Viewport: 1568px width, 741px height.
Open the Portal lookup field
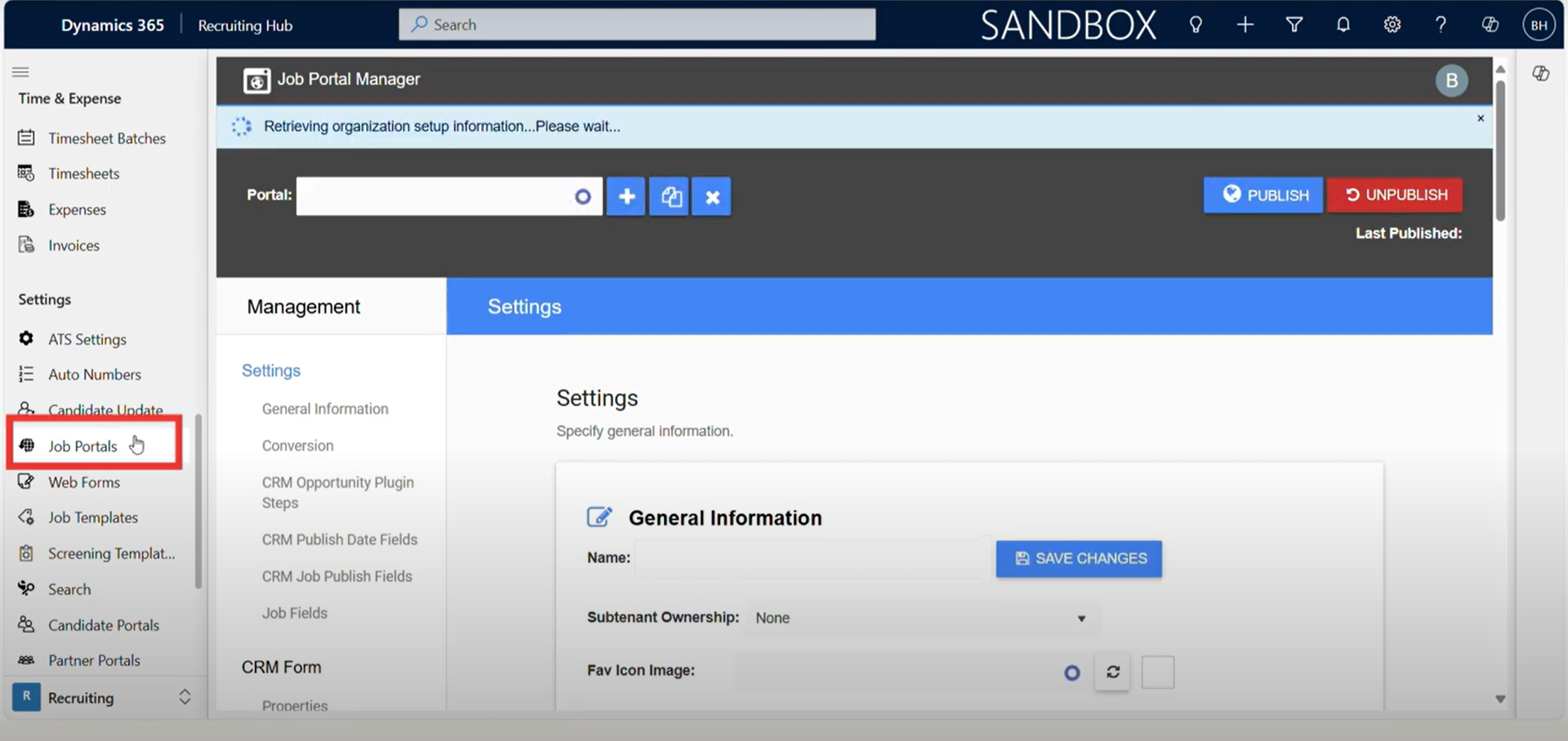449,196
